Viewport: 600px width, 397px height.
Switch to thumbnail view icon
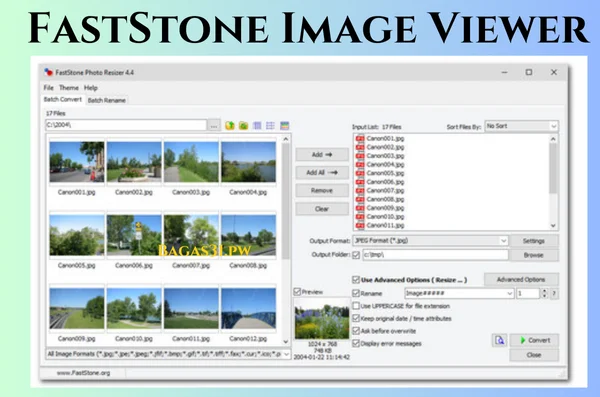pos(284,126)
